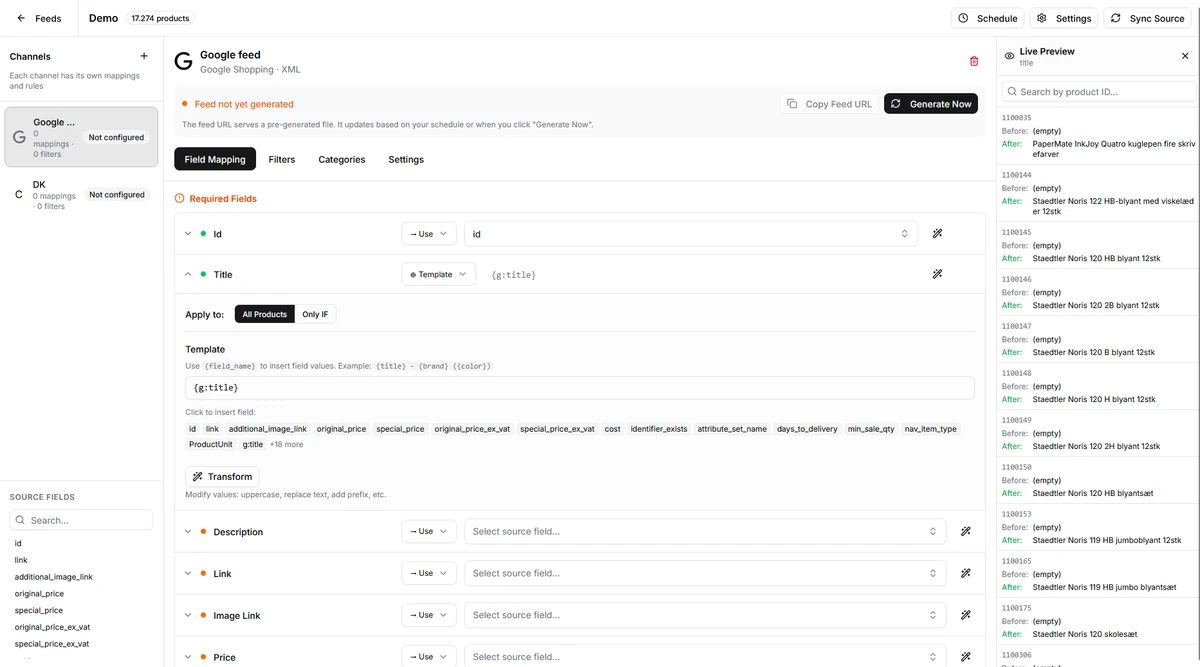The image size is (1200, 667).
Task: Click the magic wand icon in Image Link row
Action: [x=965, y=615]
